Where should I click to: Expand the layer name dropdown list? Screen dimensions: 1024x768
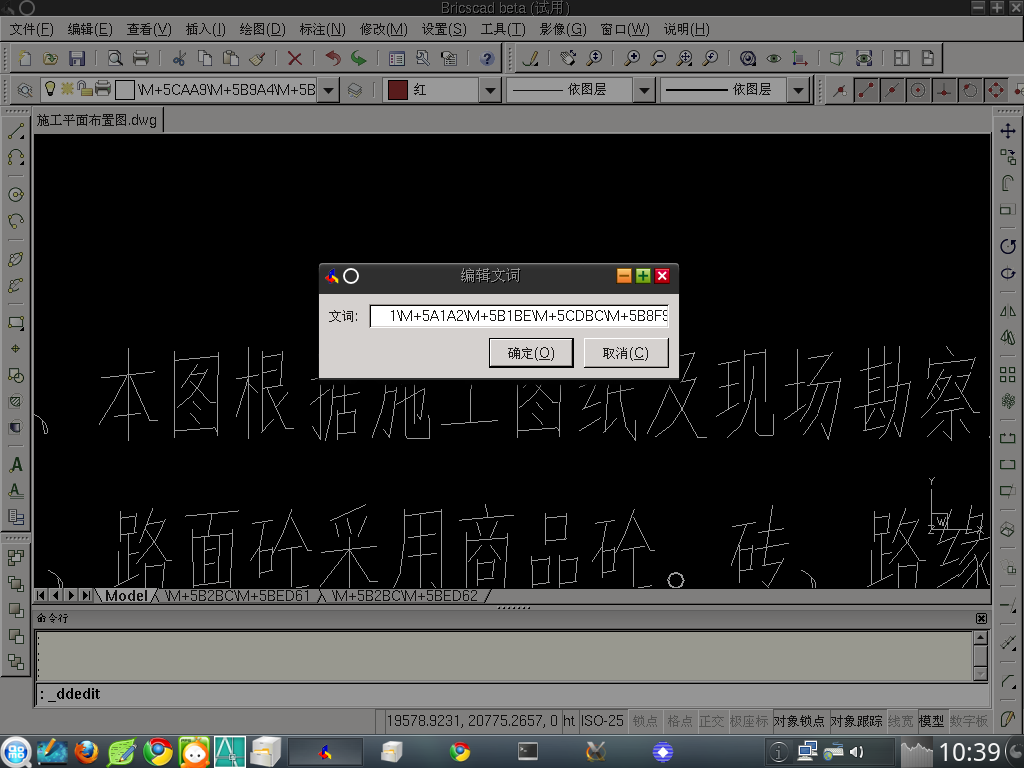[x=328, y=90]
